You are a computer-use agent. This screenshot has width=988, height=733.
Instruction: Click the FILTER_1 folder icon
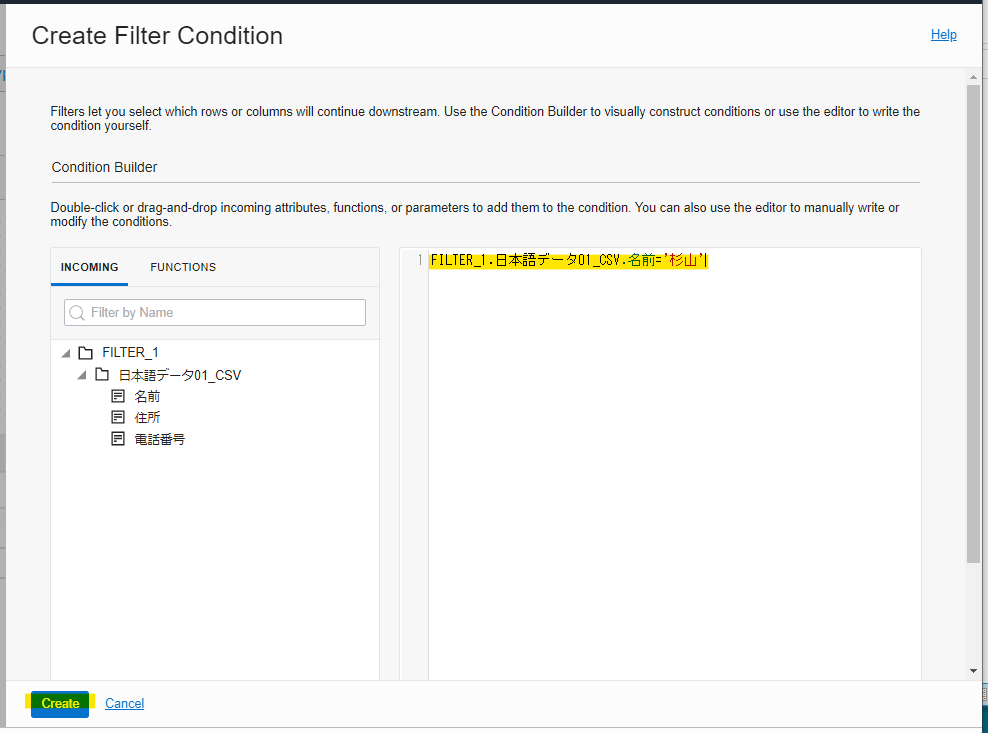coord(86,352)
